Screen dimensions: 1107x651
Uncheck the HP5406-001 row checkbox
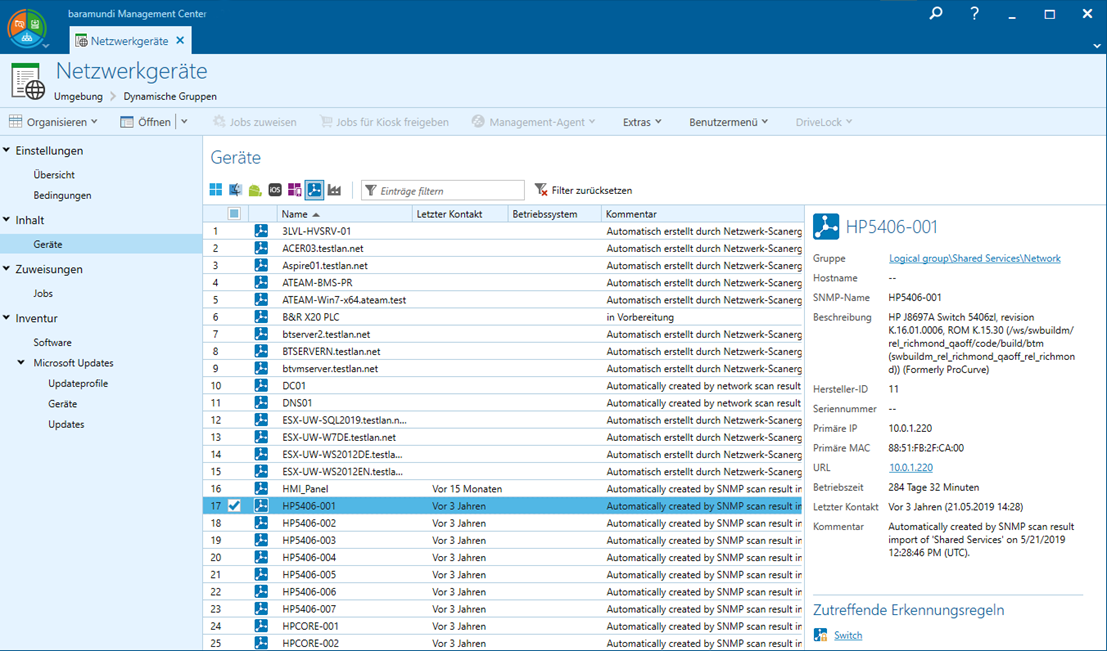pyautogui.click(x=234, y=506)
